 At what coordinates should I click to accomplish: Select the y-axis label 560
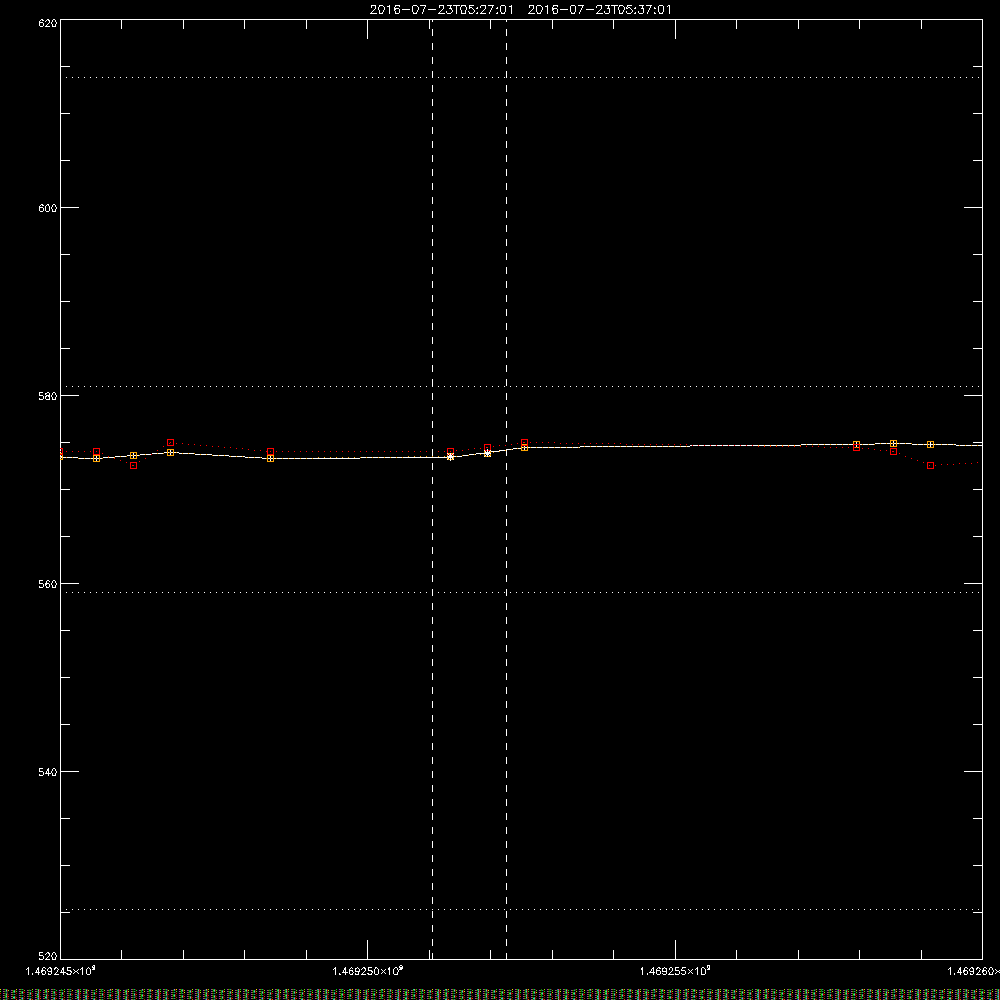[x=48, y=584]
